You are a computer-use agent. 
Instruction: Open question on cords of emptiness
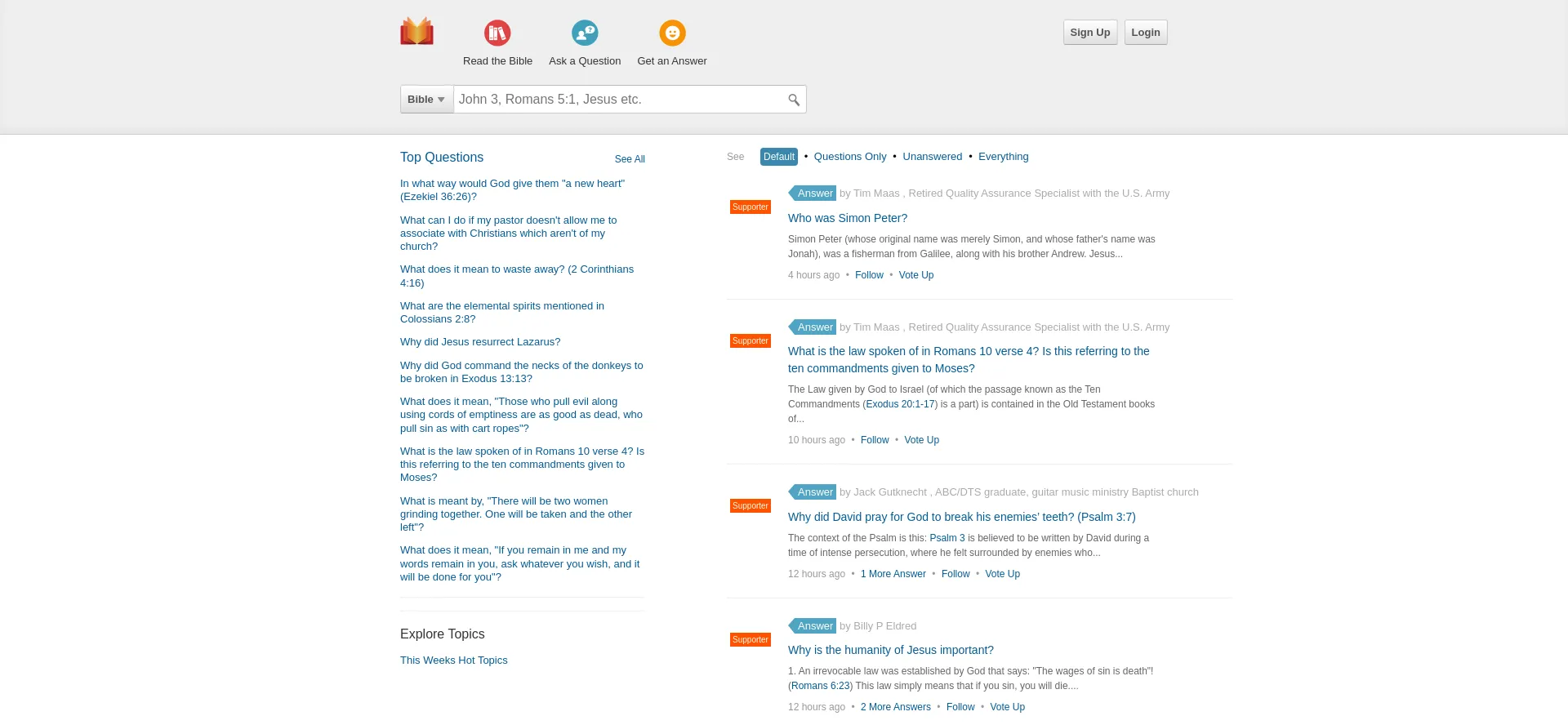point(521,415)
